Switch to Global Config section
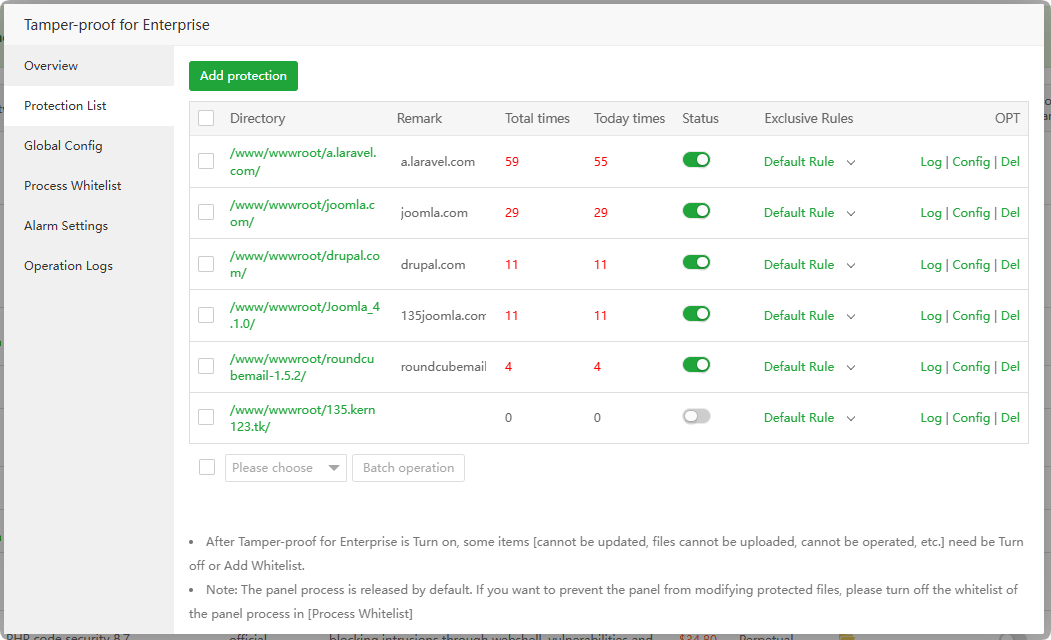 point(63,146)
